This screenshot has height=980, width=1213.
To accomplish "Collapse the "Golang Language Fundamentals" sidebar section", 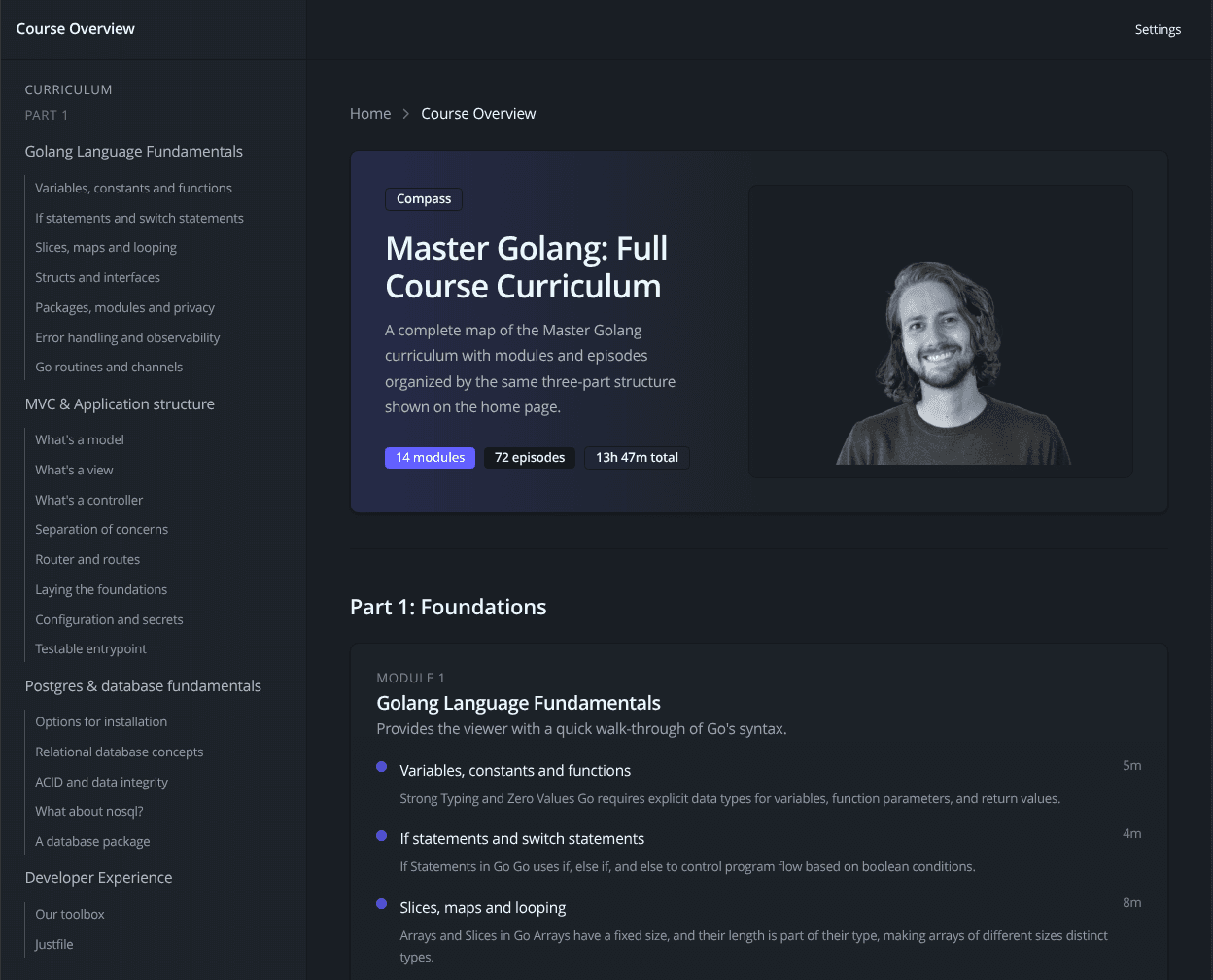I will [x=133, y=151].
